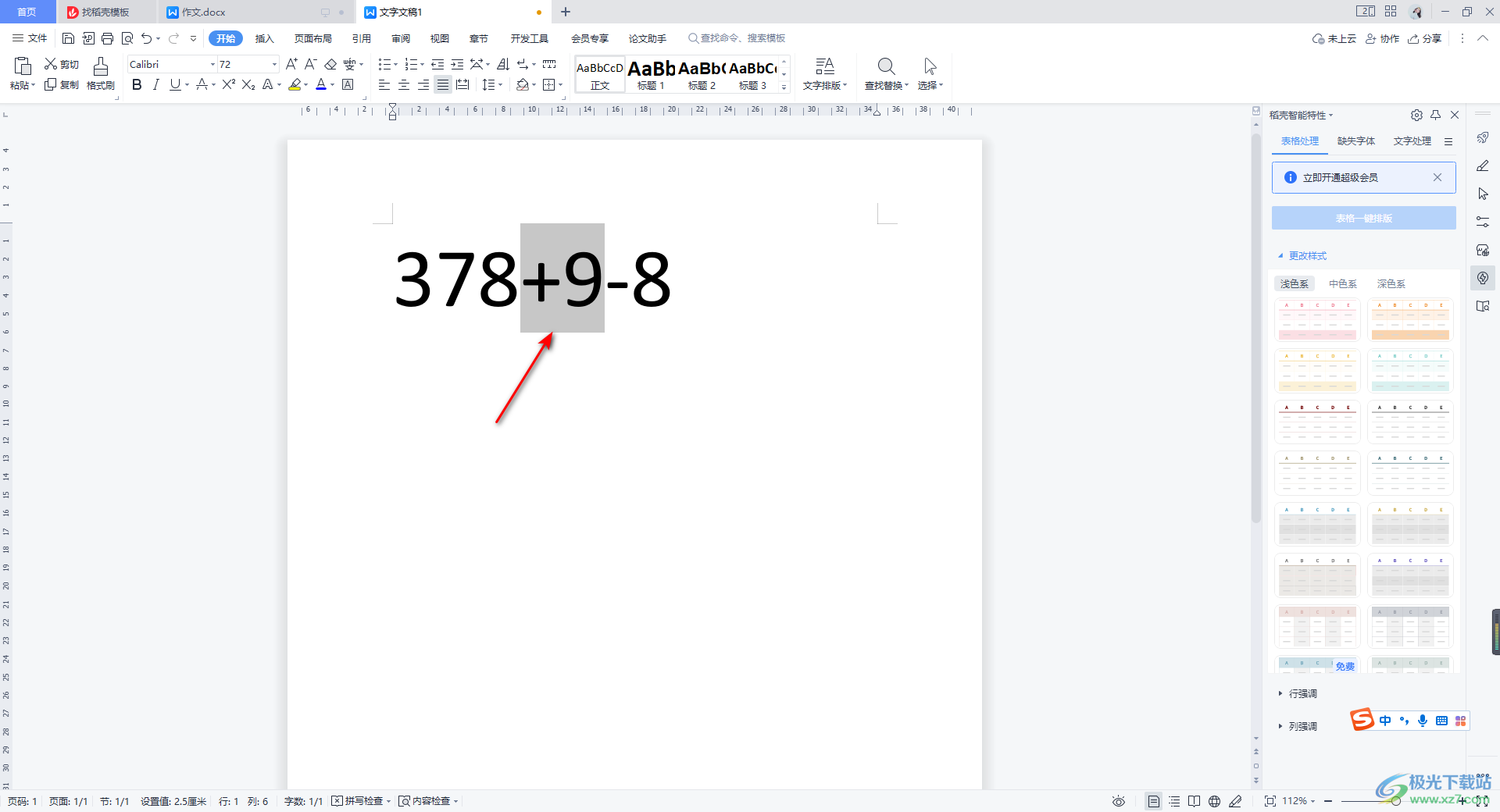Viewport: 1500px width, 812px height.
Task: Undo the last action
Action: click(x=146, y=38)
